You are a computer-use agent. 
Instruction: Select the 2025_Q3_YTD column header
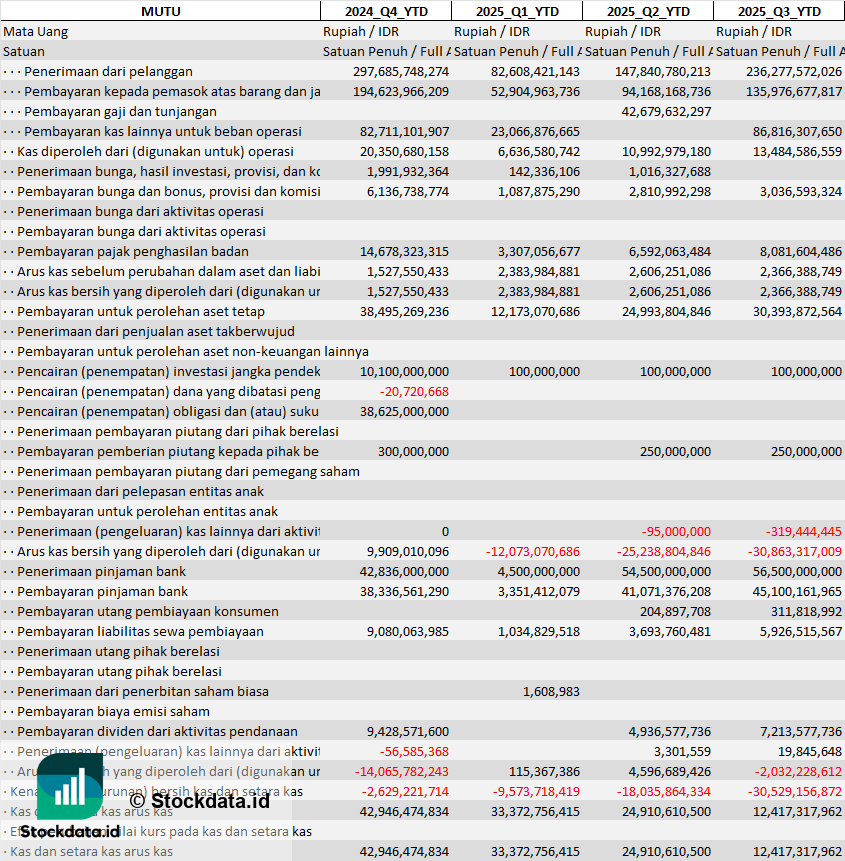[779, 11]
